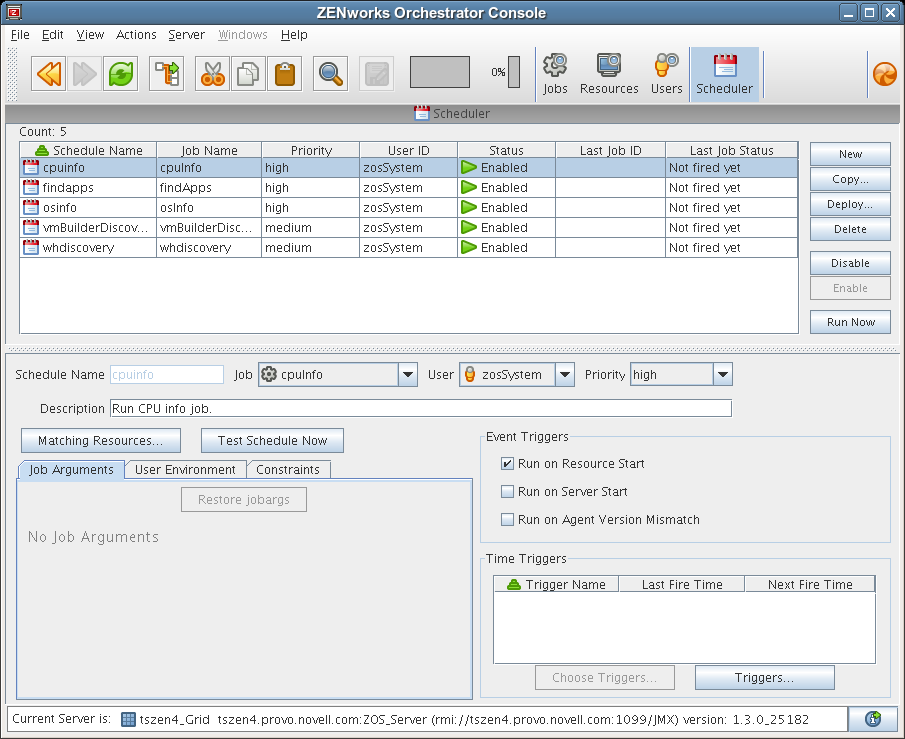Viewport: 905px width, 739px height.
Task: Click the Back double-arrow toolbar icon
Action: coord(48,74)
